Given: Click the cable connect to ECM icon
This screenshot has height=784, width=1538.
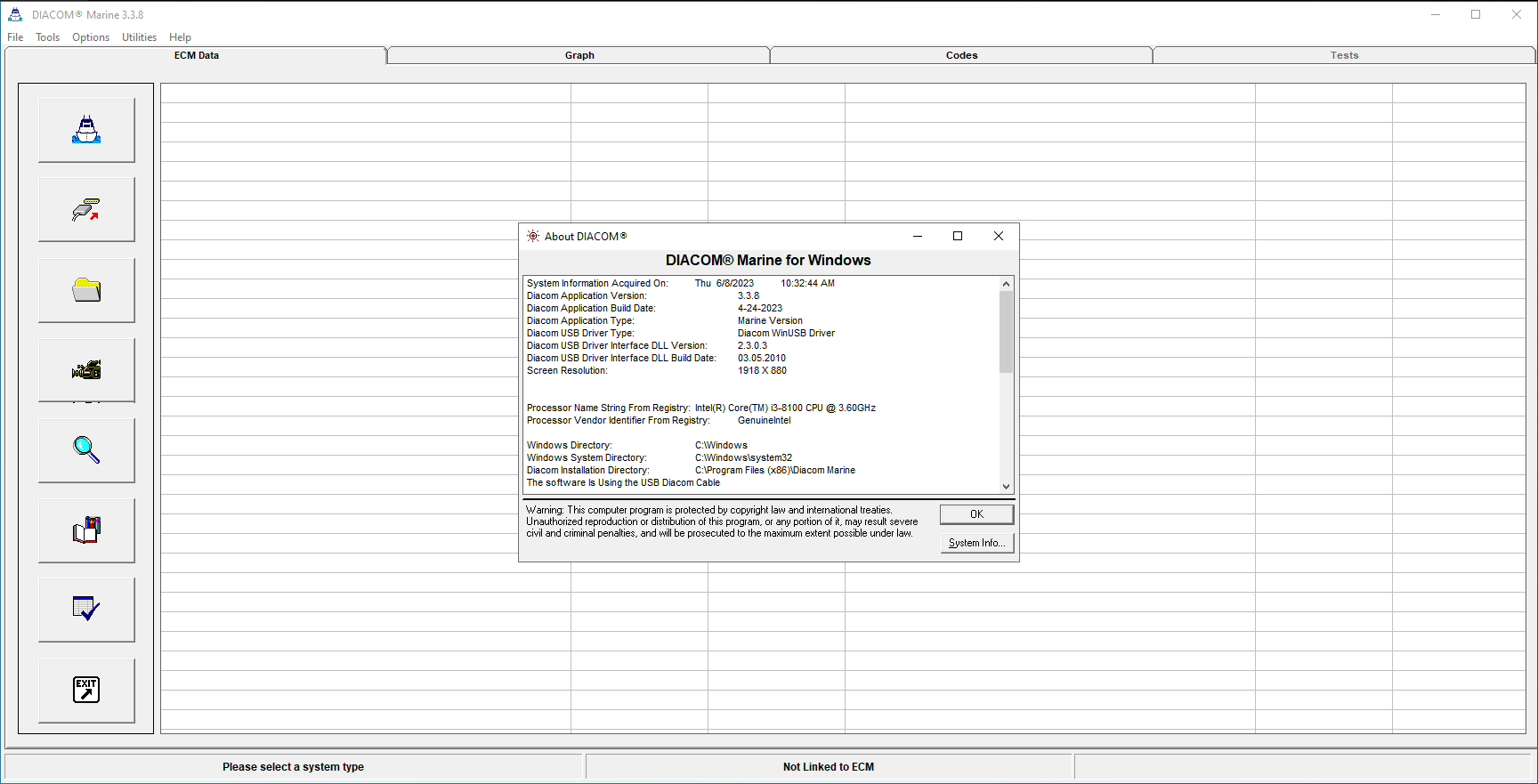Looking at the screenshot, I should click(x=86, y=209).
